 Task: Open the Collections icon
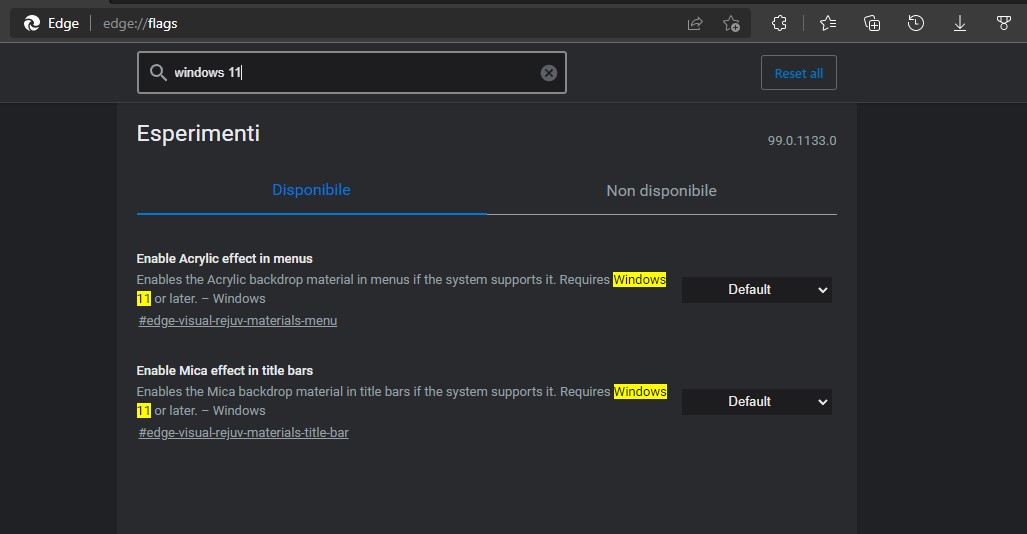[872, 24]
